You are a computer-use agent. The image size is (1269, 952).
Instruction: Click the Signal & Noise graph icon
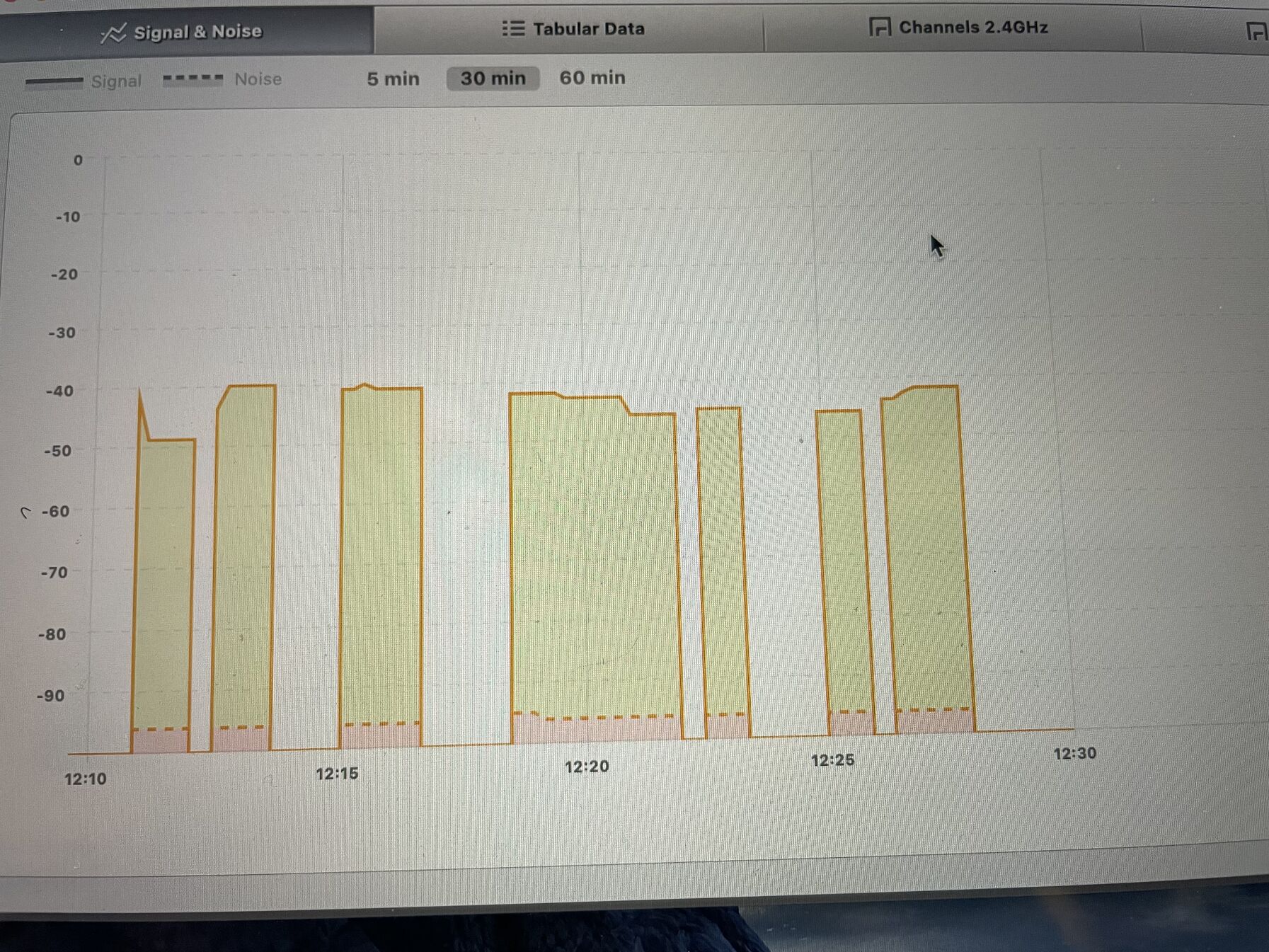pyautogui.click(x=113, y=33)
